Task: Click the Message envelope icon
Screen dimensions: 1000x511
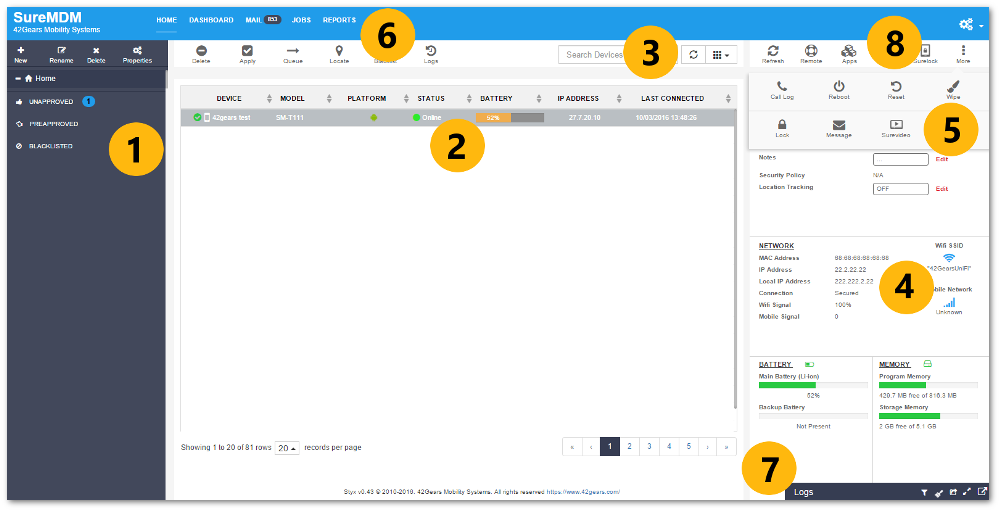Action: click(839, 125)
